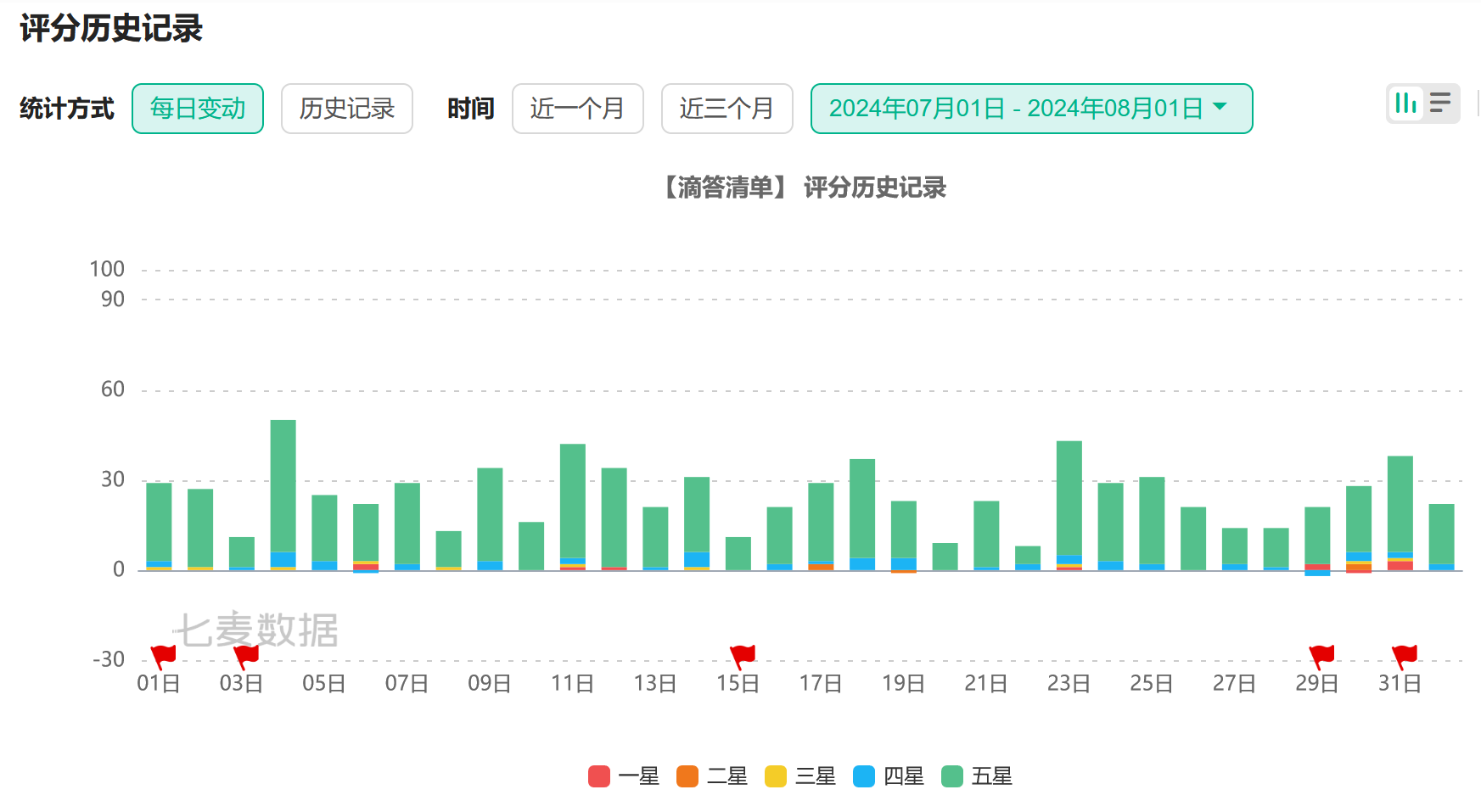Click the bar above 19日 label
The height and width of the screenshot is (812, 1481).
click(904, 537)
